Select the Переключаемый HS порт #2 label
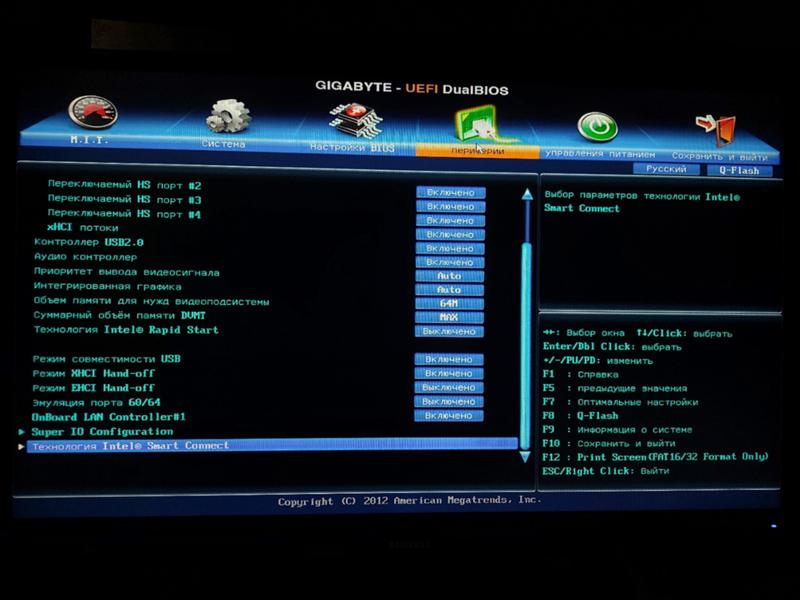The image size is (800, 600). [124, 185]
